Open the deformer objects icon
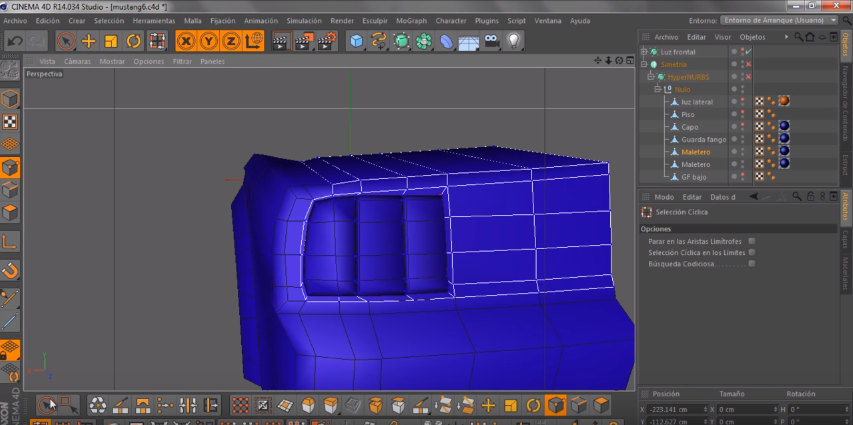This screenshot has width=853, height=425. pyautogui.click(x=446, y=41)
